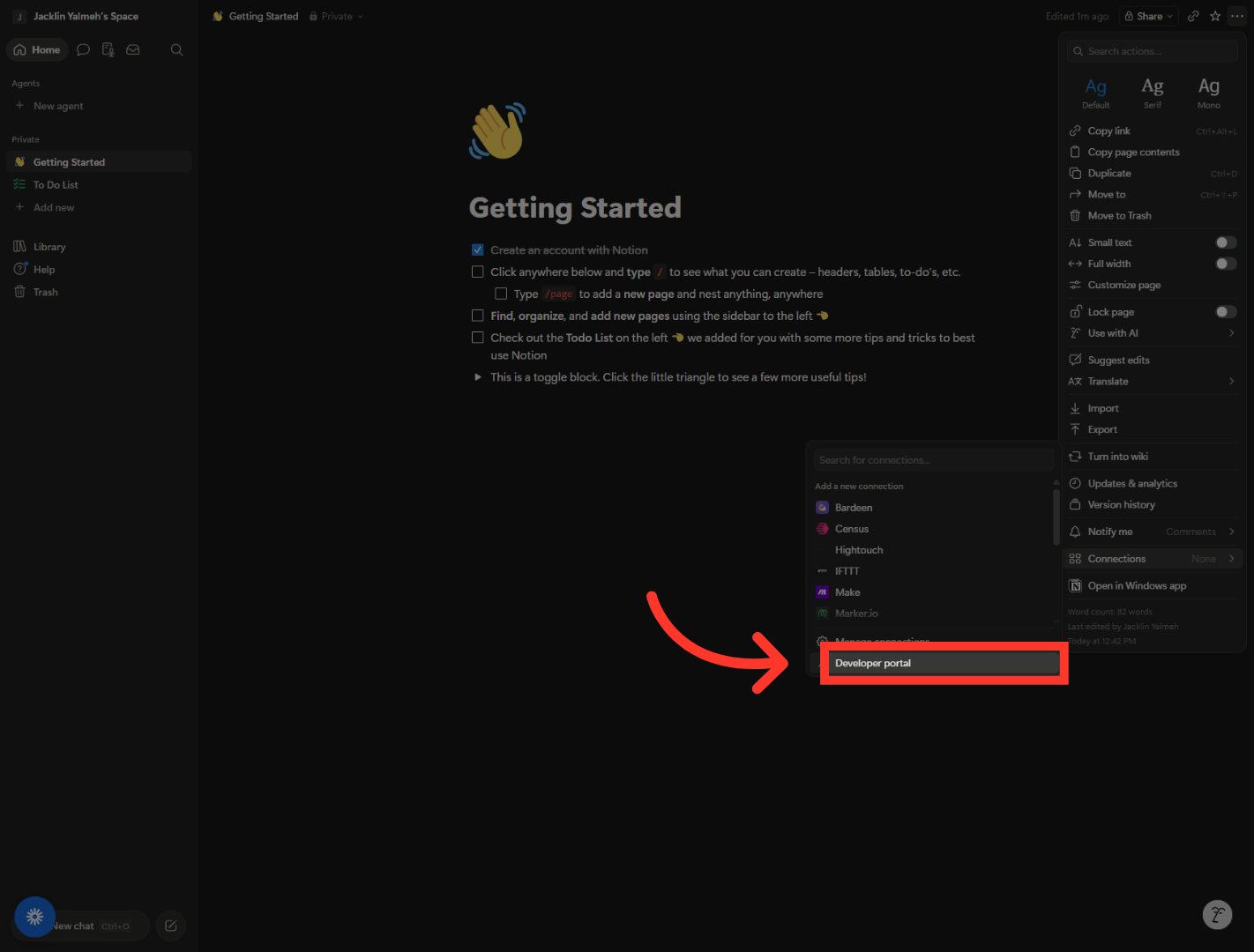Choose Move to Trash menu entry
The width and height of the screenshot is (1254, 952).
point(1152,216)
